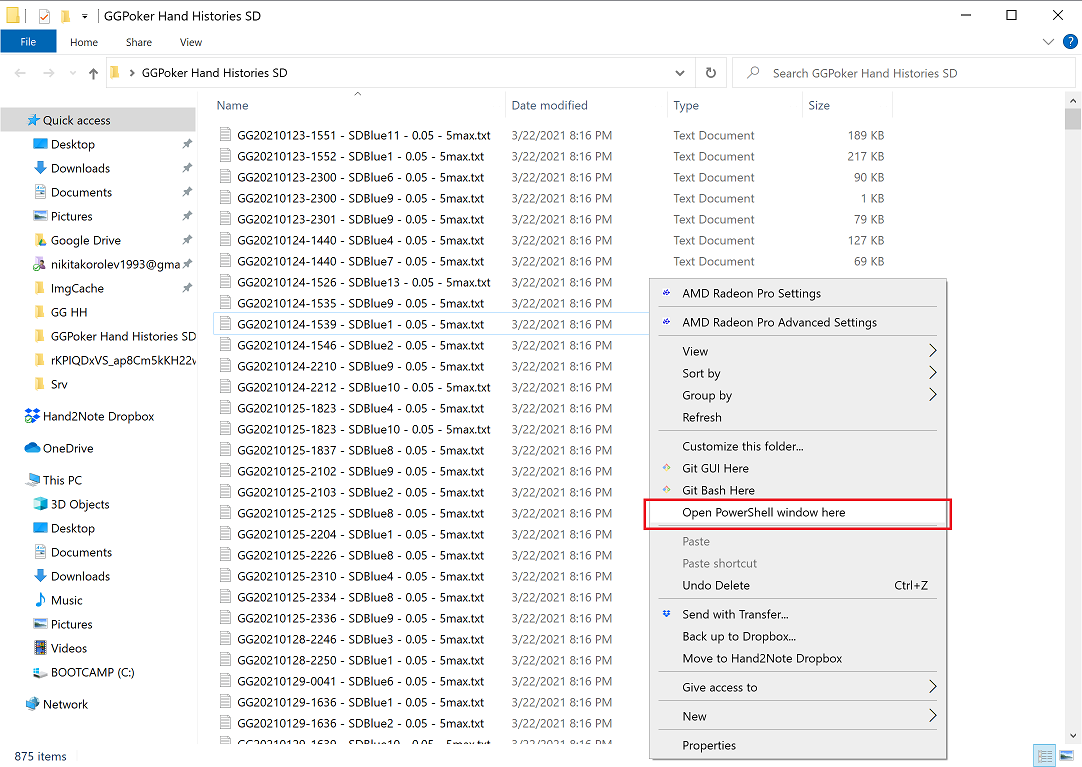1082x767 pixels.
Task: Open Help with the question mark button
Action: tap(1070, 42)
